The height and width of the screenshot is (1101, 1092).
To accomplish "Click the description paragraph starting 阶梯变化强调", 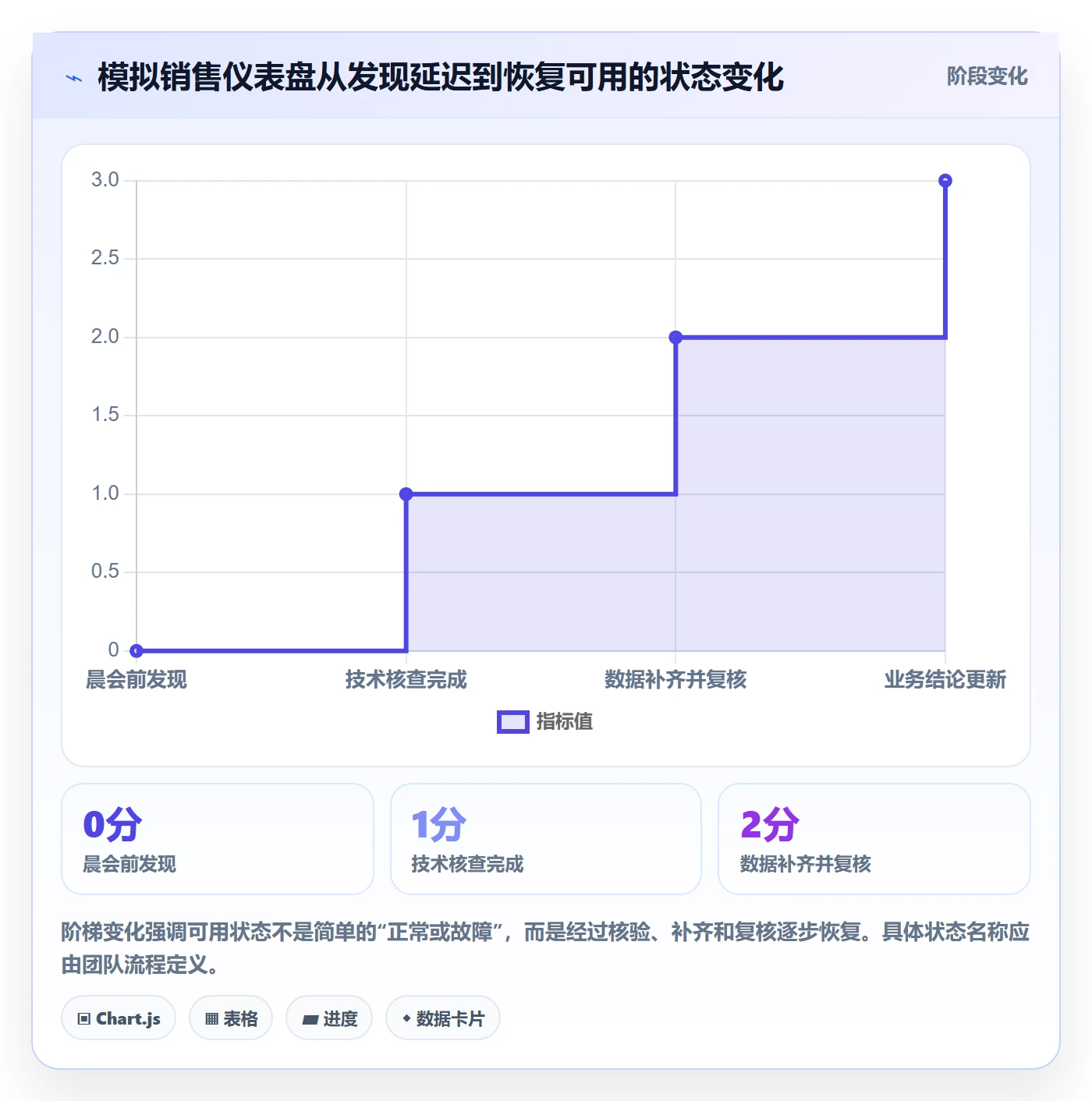I will 546,948.
